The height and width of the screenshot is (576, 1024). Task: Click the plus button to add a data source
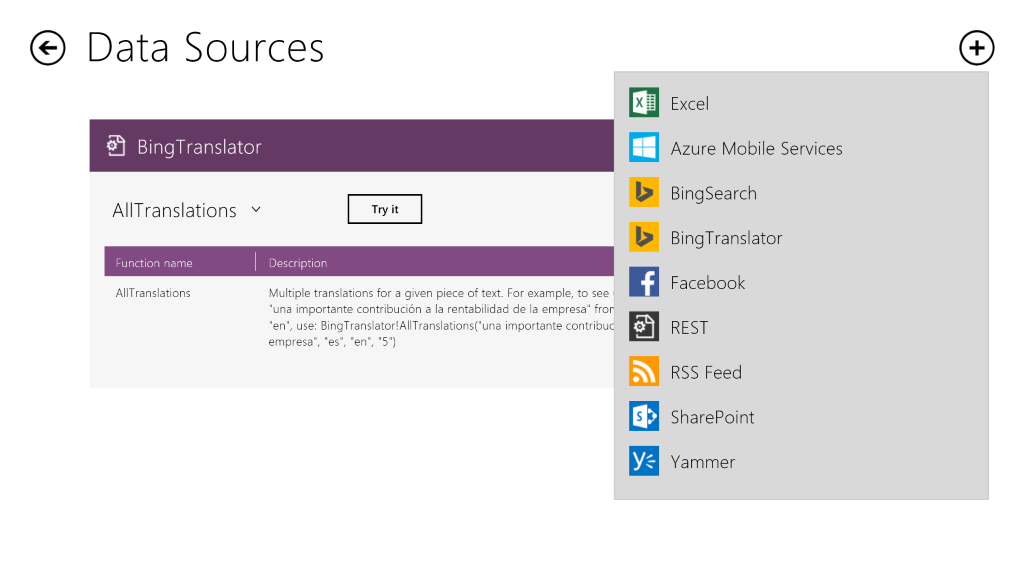[977, 47]
